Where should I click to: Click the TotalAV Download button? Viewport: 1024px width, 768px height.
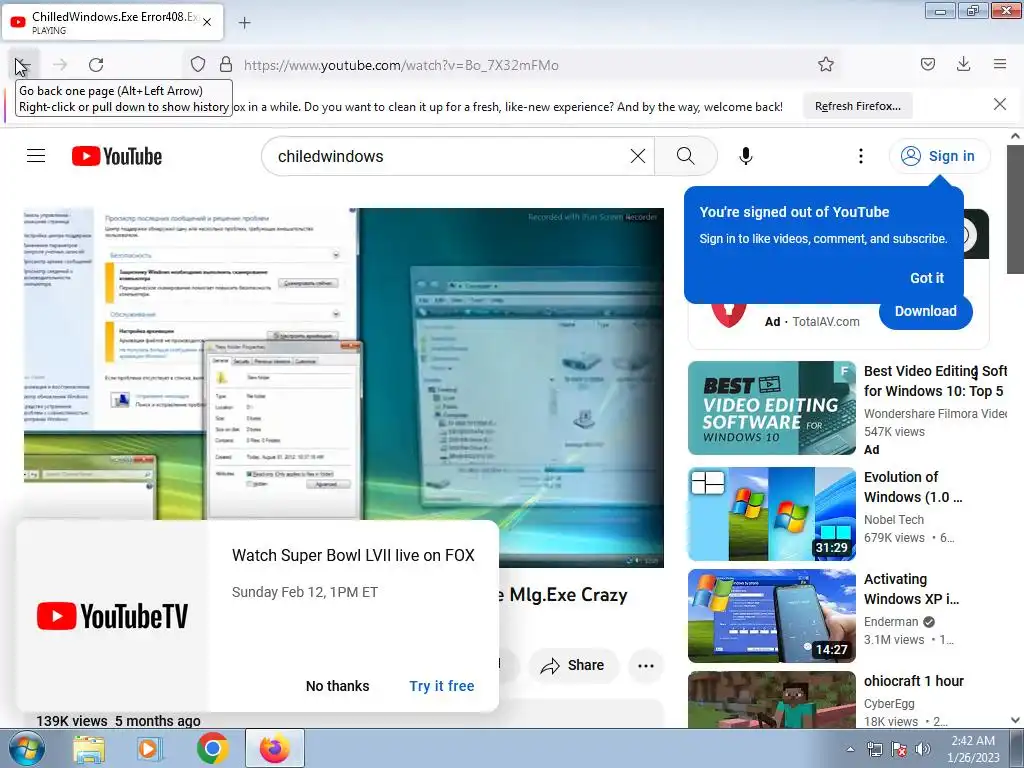point(925,312)
